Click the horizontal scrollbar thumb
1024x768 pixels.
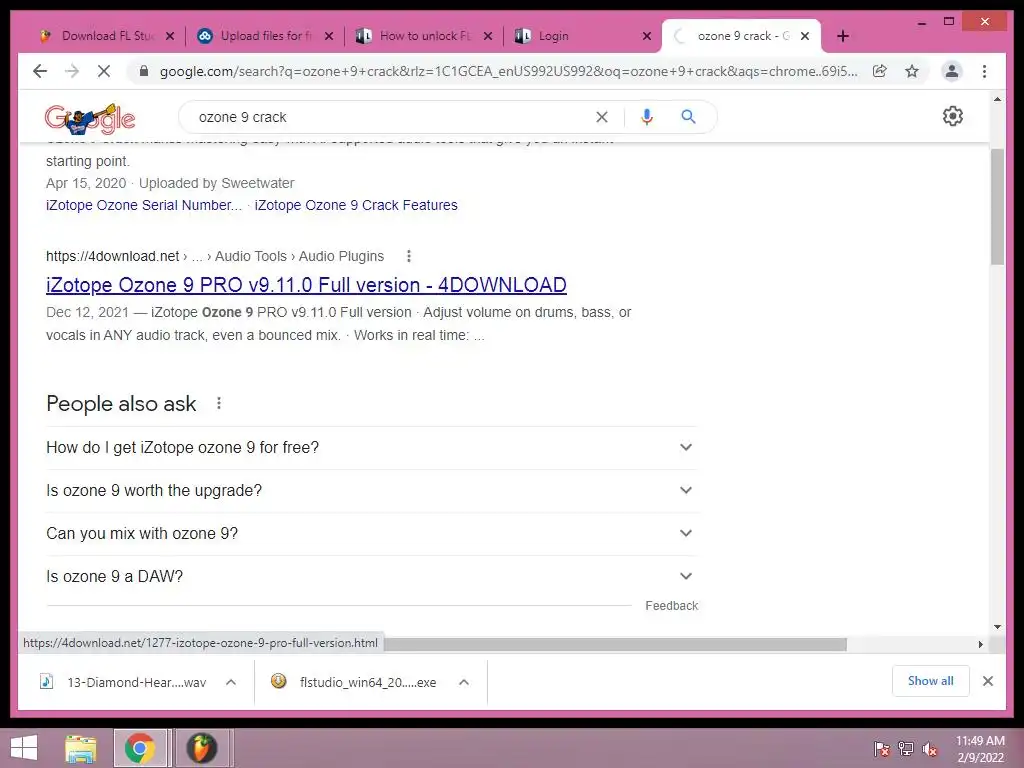click(x=615, y=645)
